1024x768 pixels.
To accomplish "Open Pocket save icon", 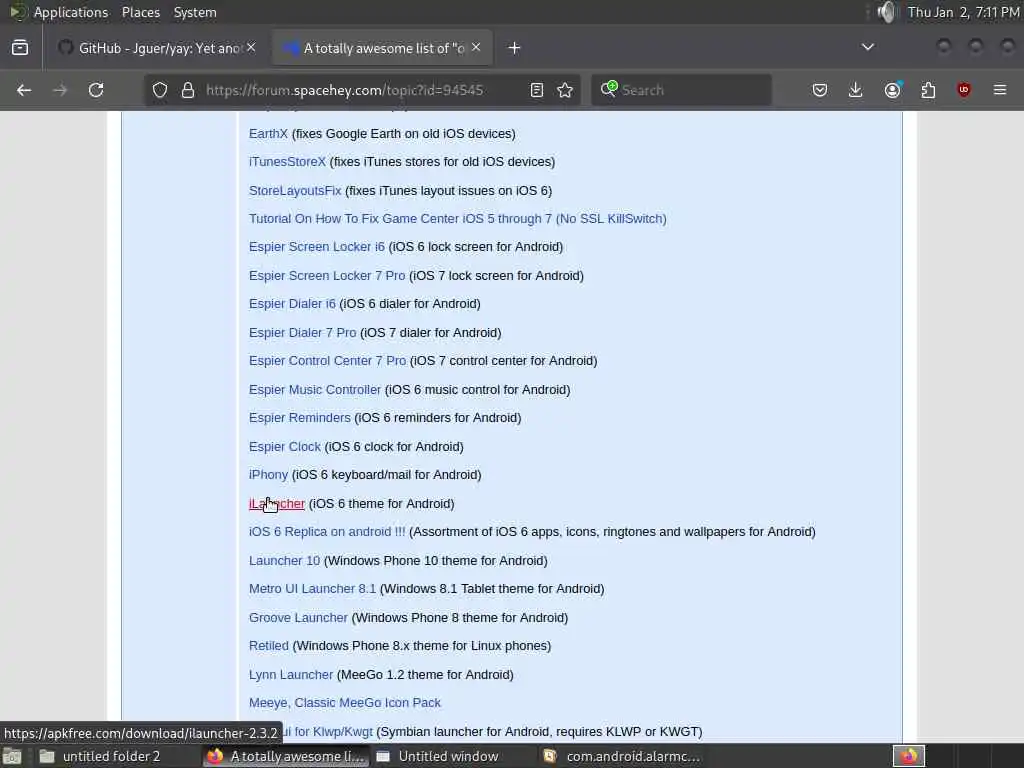I will (x=820, y=90).
